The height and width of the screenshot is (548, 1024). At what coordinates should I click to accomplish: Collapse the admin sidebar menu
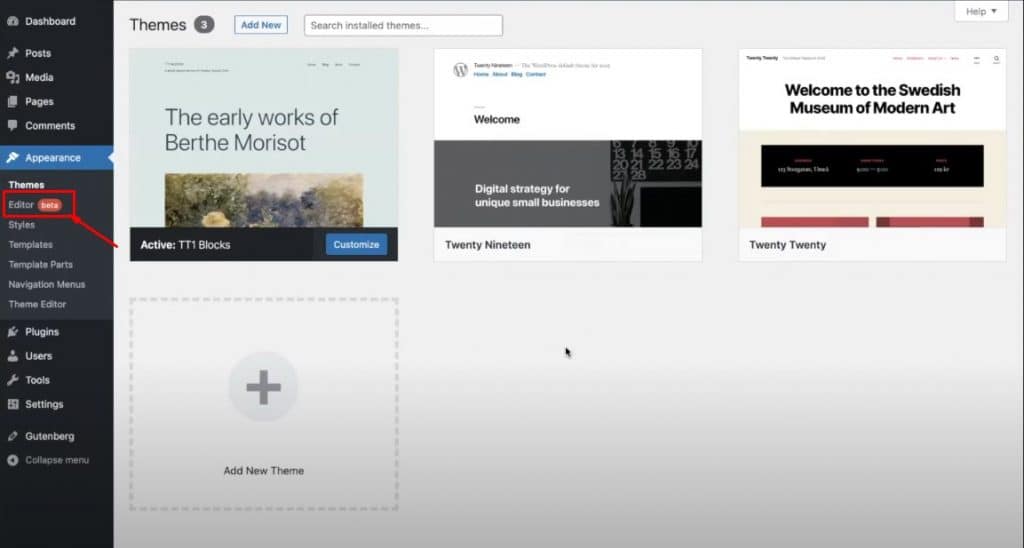56,460
